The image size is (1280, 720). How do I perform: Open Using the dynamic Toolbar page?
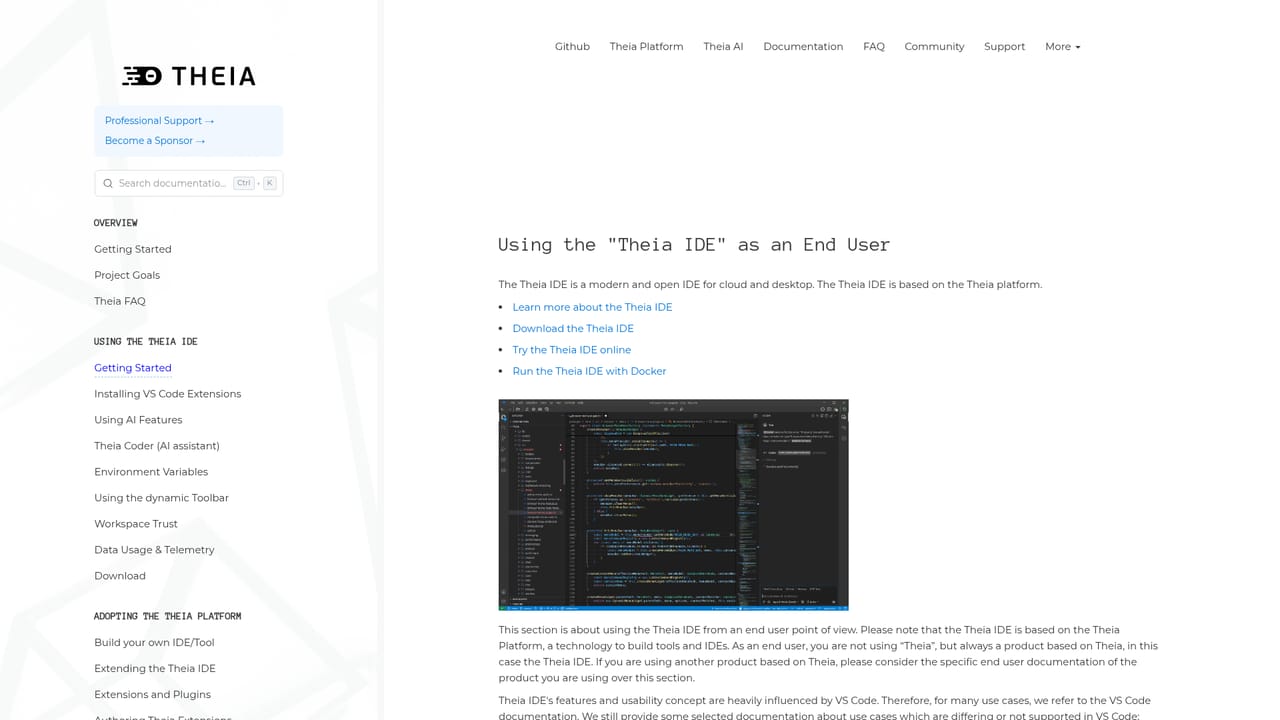click(162, 498)
